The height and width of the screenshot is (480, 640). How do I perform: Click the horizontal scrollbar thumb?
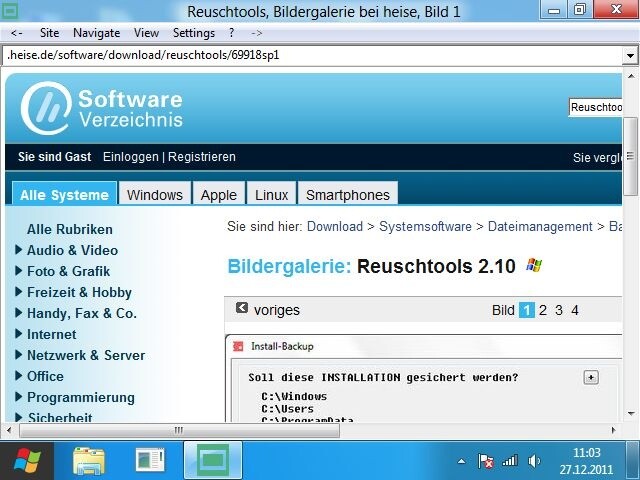[x=179, y=430]
